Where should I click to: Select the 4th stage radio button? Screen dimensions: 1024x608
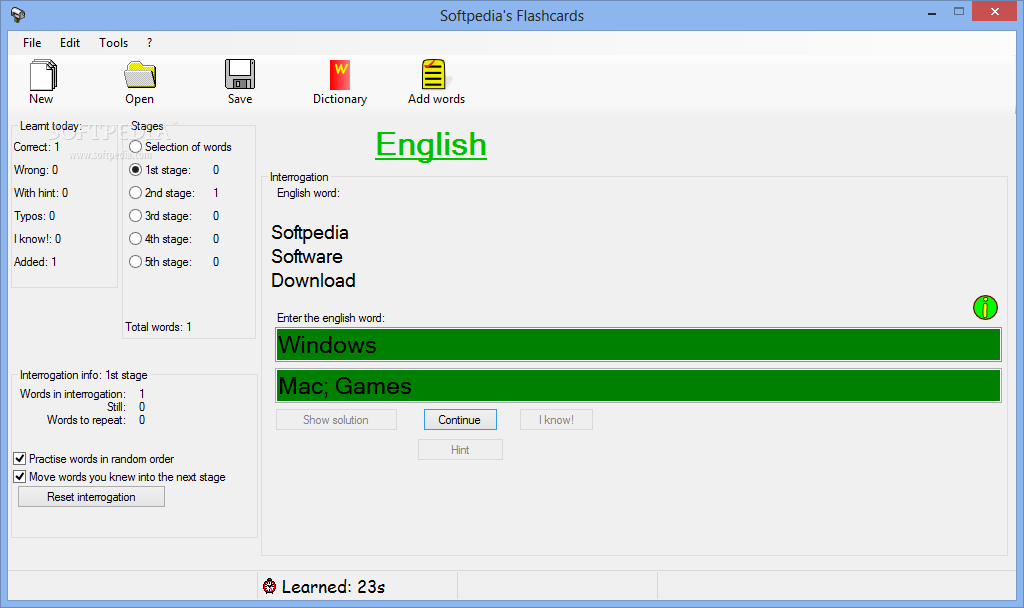[135, 238]
